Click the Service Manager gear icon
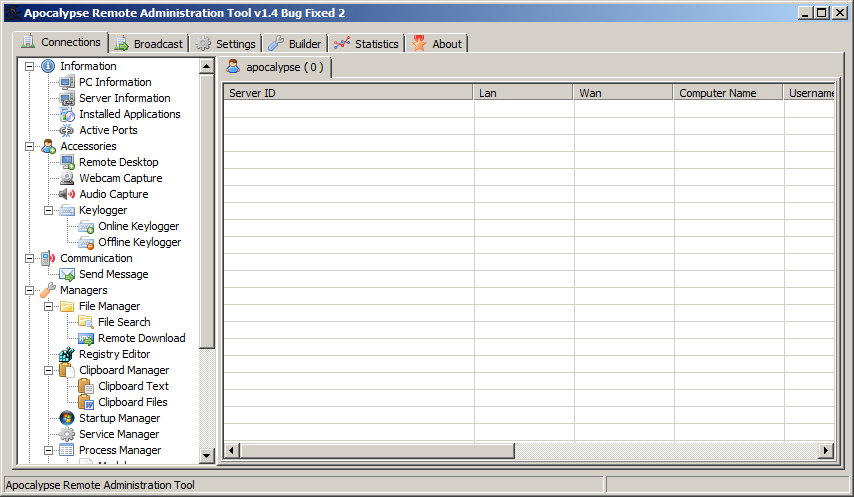 (x=67, y=434)
